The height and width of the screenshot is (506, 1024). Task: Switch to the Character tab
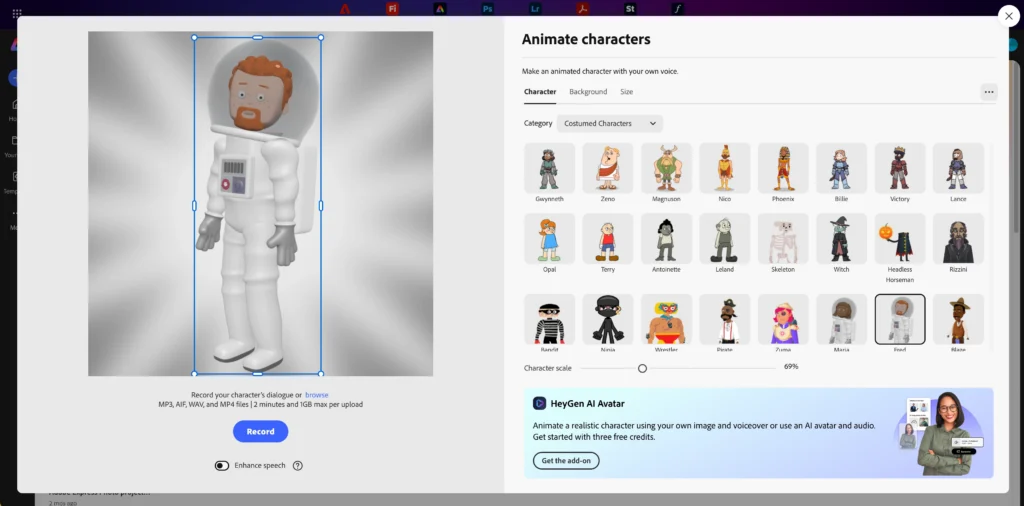(x=540, y=92)
